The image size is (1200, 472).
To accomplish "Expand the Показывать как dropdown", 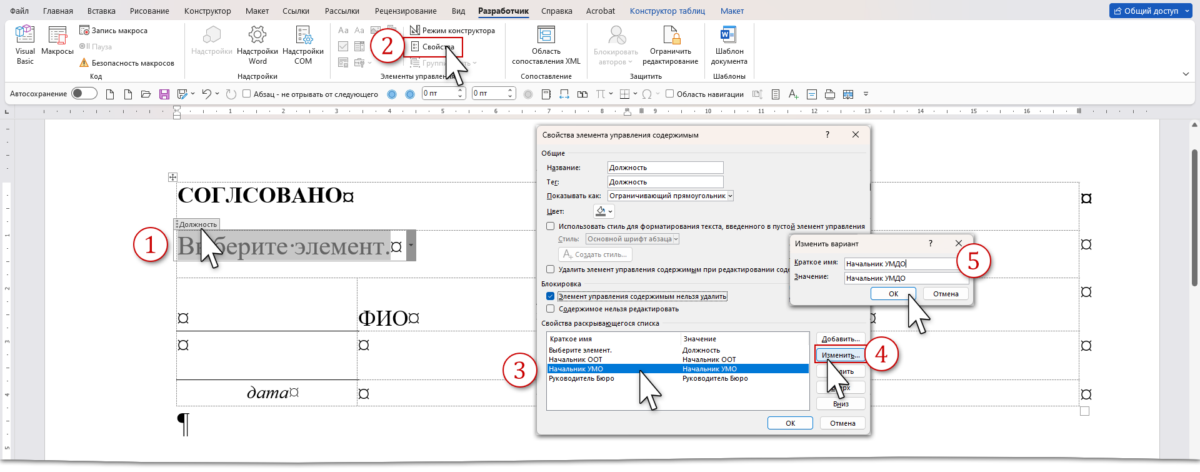I will 729,196.
